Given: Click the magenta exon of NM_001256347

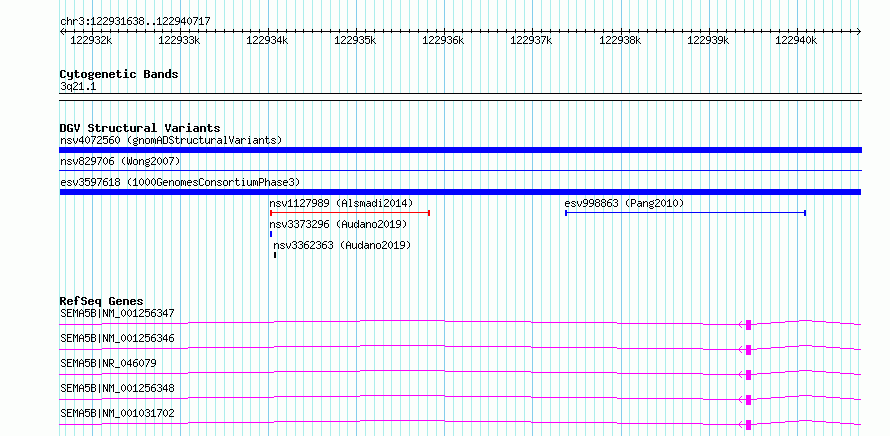Looking at the screenshot, I should point(748,325).
